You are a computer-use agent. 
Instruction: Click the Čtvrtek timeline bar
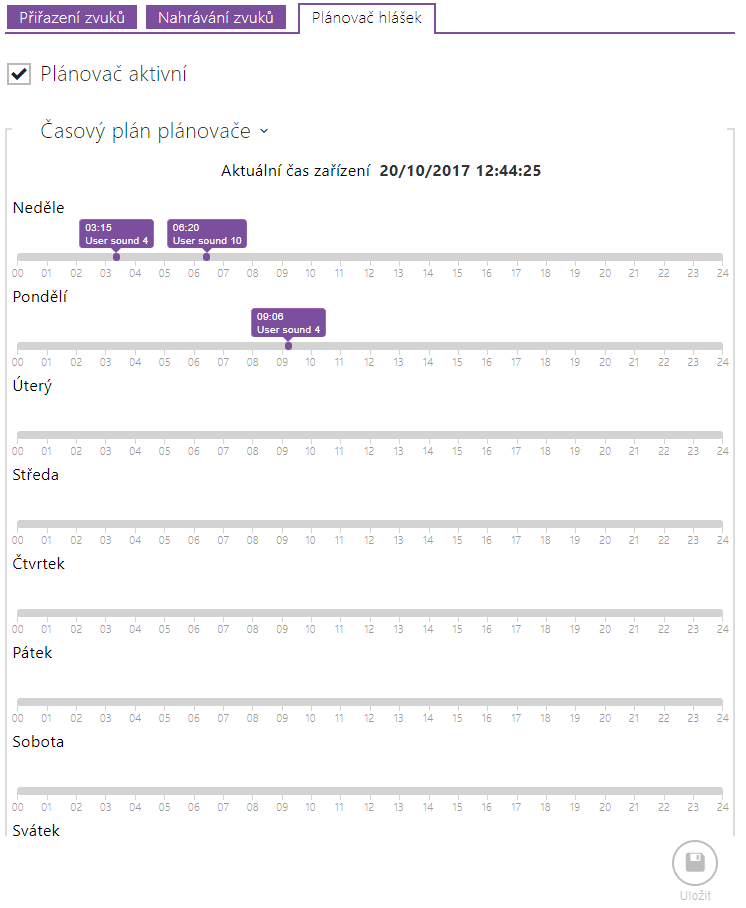point(370,613)
